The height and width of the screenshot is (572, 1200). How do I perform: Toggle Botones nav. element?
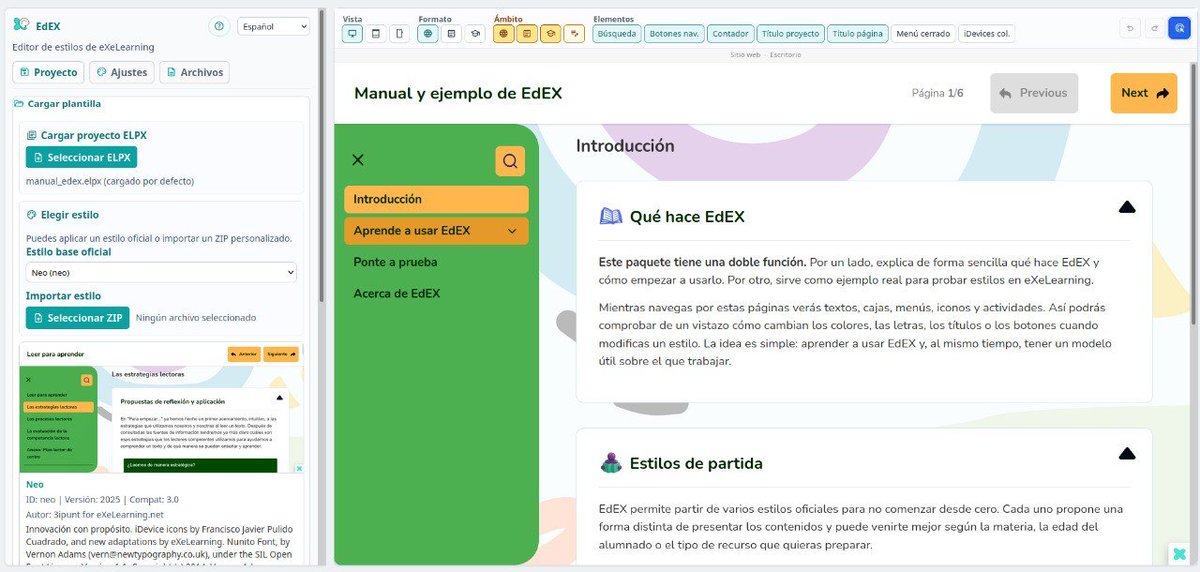[x=674, y=33]
